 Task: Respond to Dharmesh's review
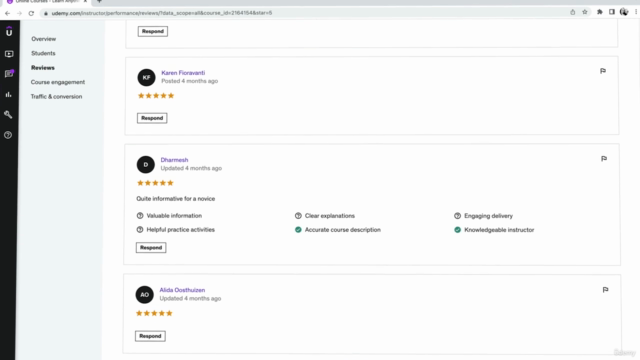(x=151, y=248)
